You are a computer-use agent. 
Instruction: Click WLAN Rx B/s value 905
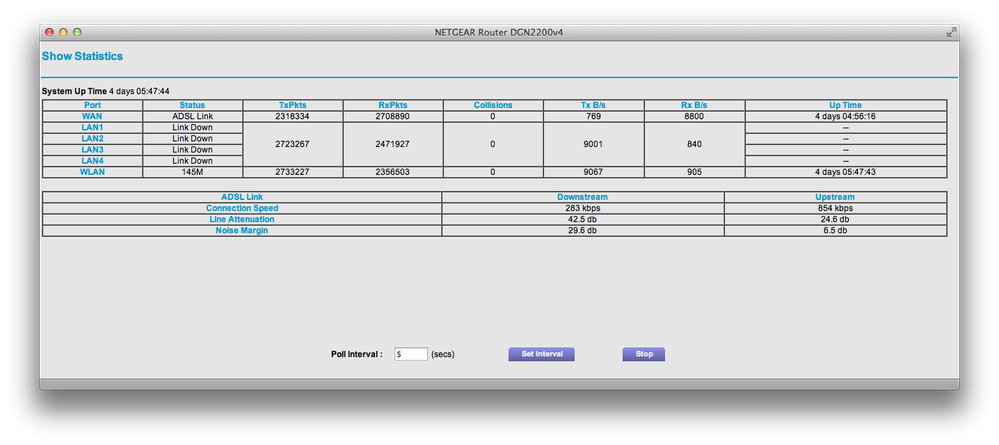[694, 172]
